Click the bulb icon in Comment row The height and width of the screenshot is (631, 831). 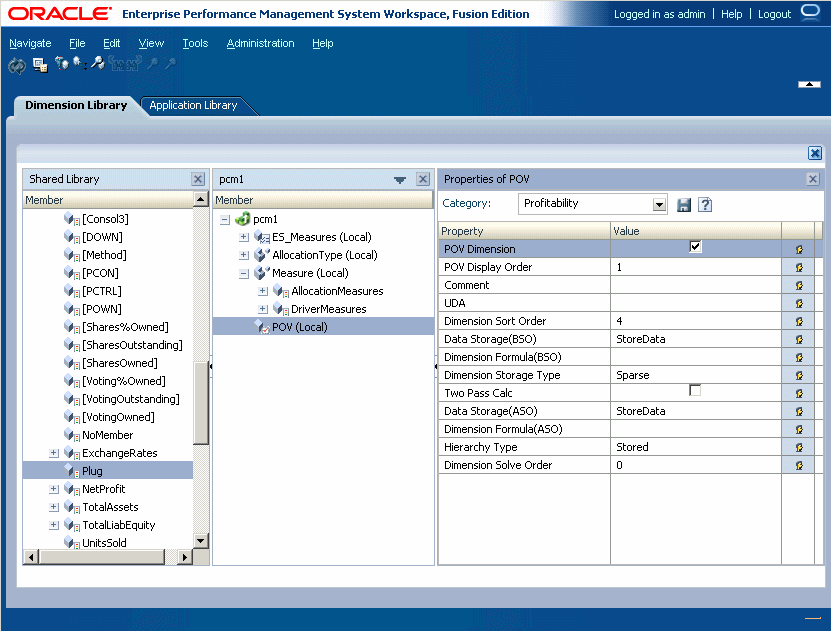799,286
